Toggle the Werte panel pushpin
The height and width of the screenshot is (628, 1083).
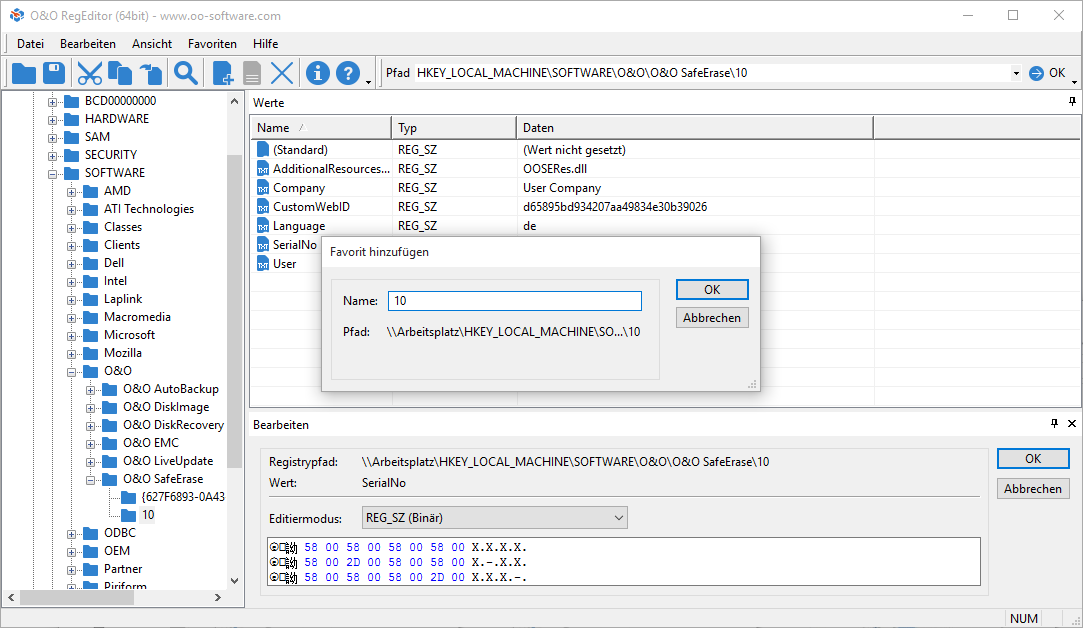click(1072, 102)
